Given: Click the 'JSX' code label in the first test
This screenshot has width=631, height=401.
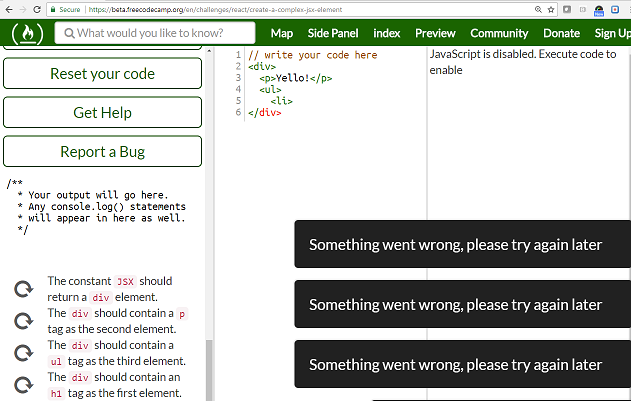Looking at the screenshot, I should pos(125,281).
